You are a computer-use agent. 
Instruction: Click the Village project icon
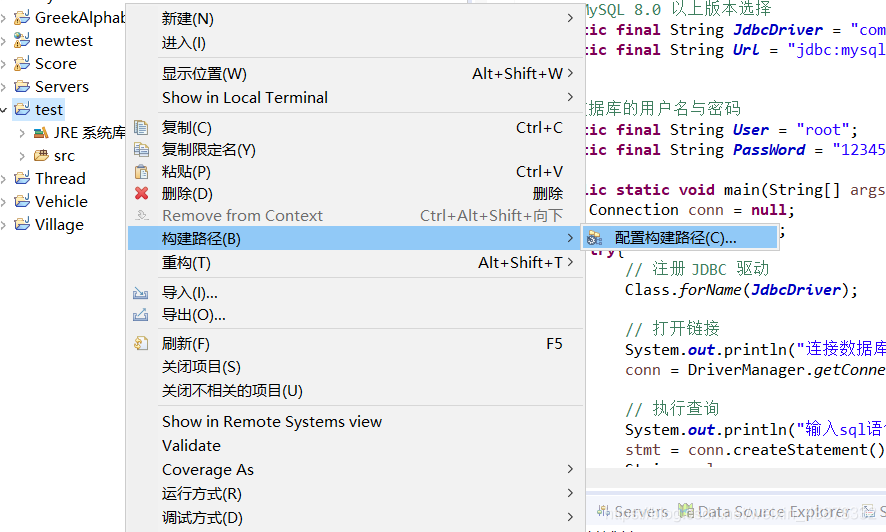tap(22, 225)
